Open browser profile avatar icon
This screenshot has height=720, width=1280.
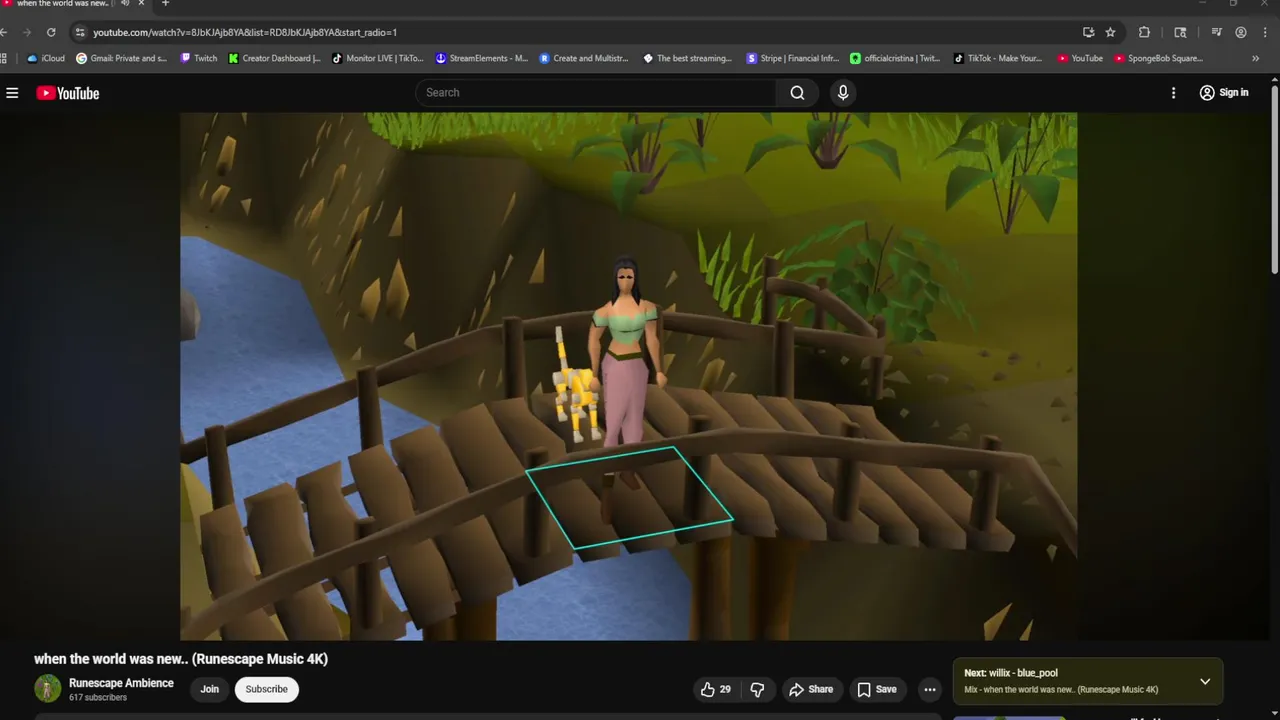(1241, 32)
